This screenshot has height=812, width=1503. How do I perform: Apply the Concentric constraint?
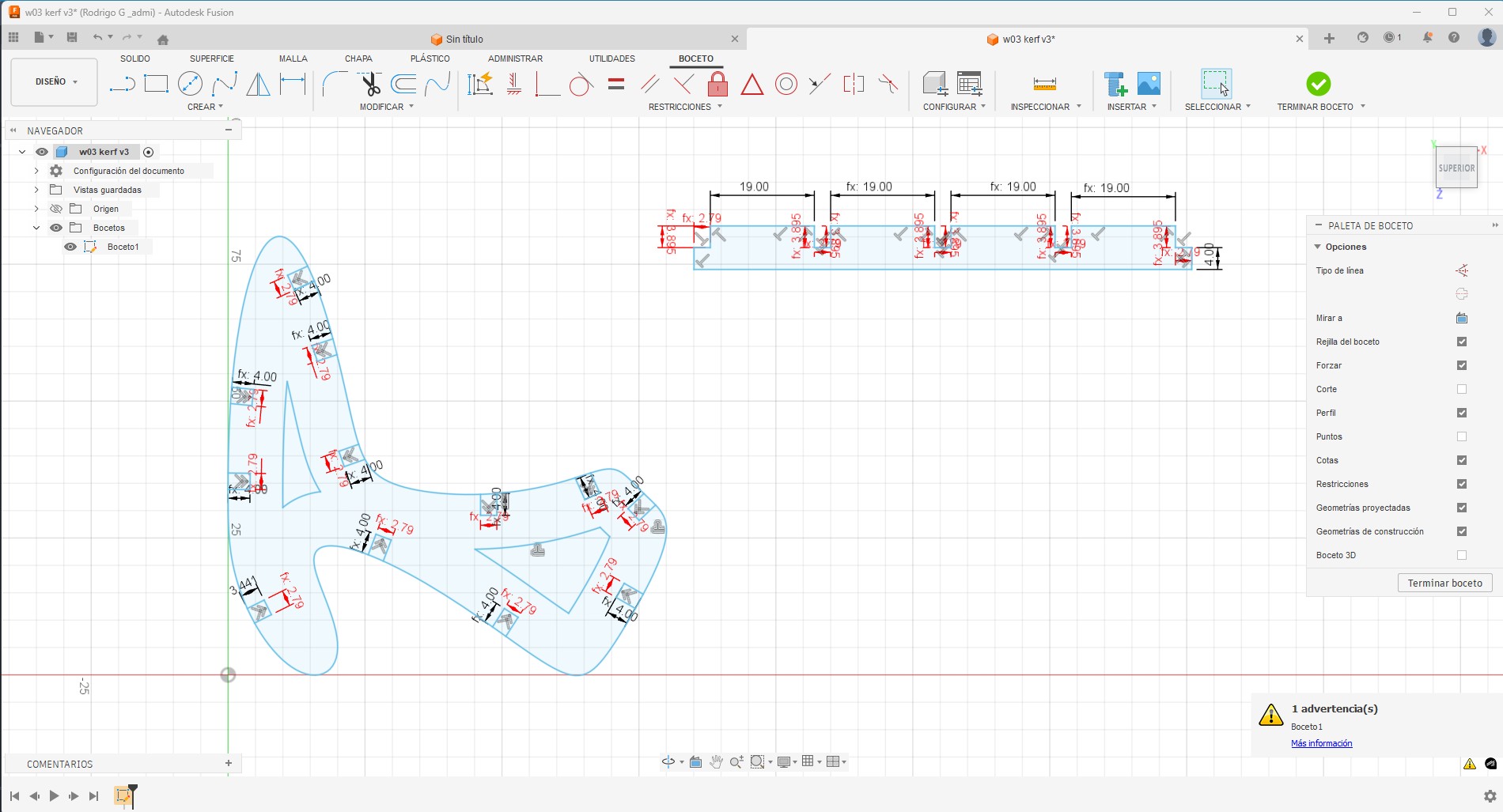(x=786, y=84)
